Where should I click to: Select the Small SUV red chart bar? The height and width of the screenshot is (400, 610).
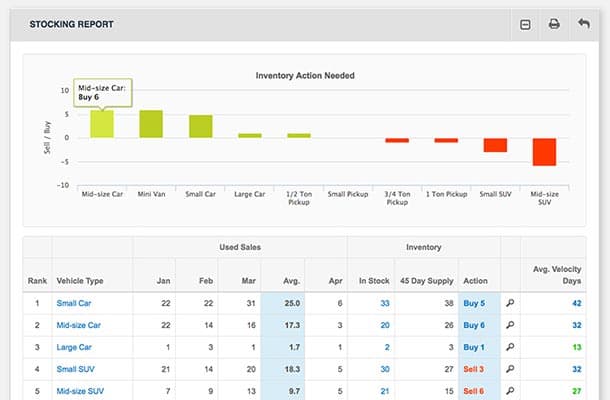click(495, 145)
